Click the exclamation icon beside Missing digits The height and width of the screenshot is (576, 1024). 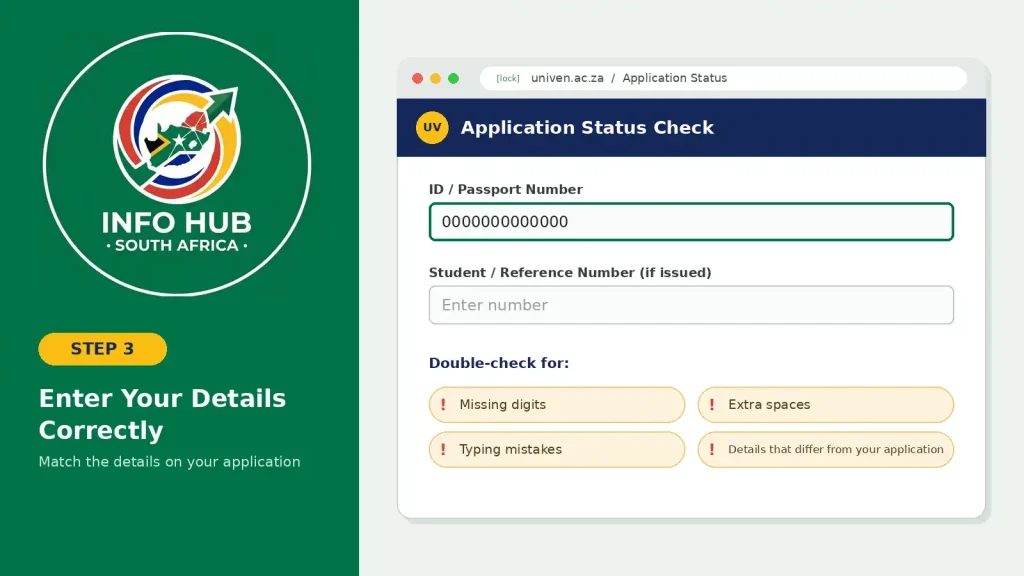(443, 405)
